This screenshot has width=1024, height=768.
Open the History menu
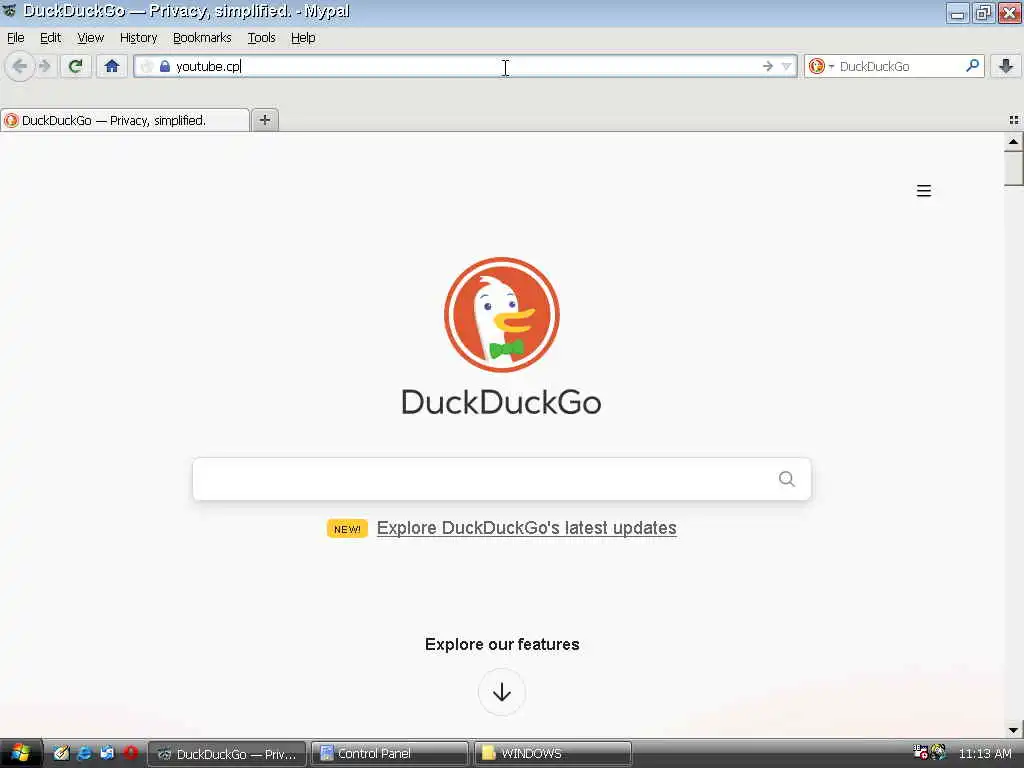coord(138,38)
